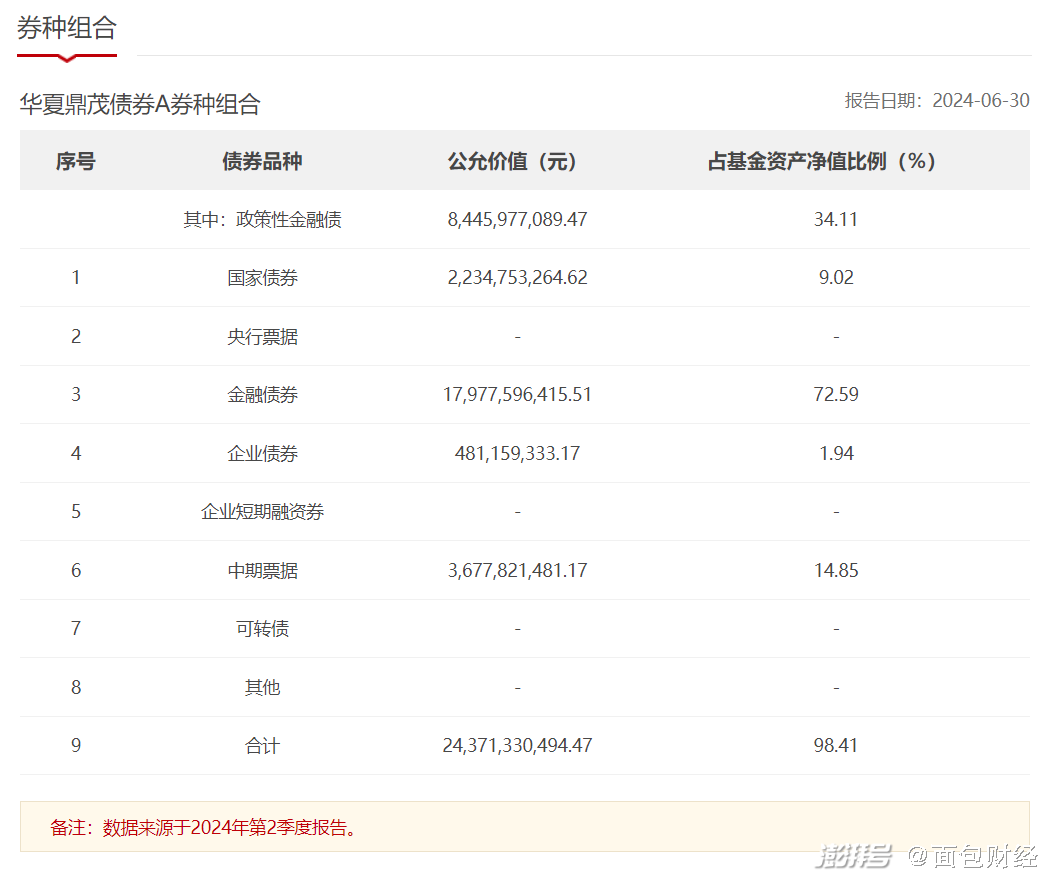Click row number 9 in 合计 row
This screenshot has width=1052, height=876.
point(76,746)
